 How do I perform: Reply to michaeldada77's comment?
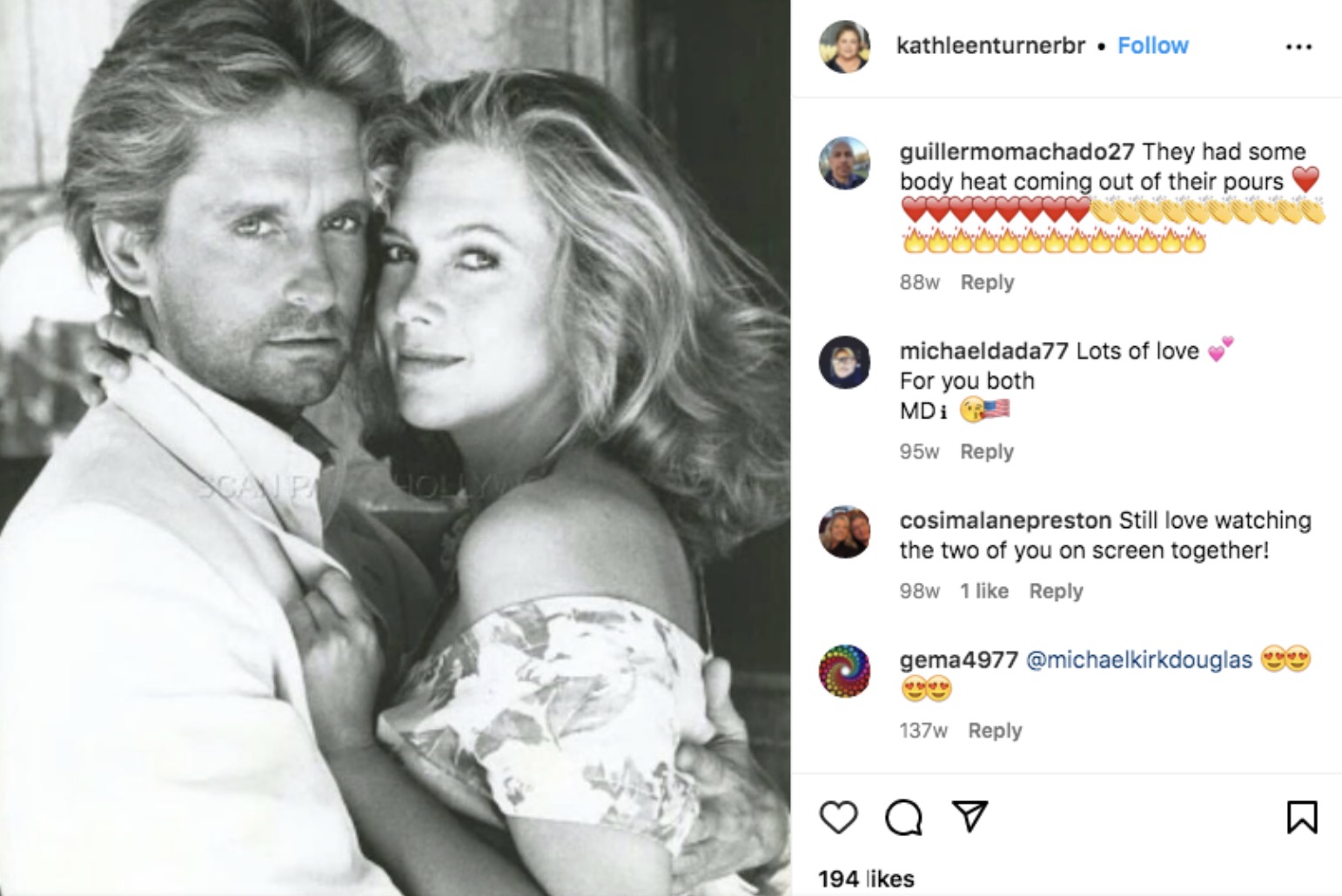(x=987, y=452)
